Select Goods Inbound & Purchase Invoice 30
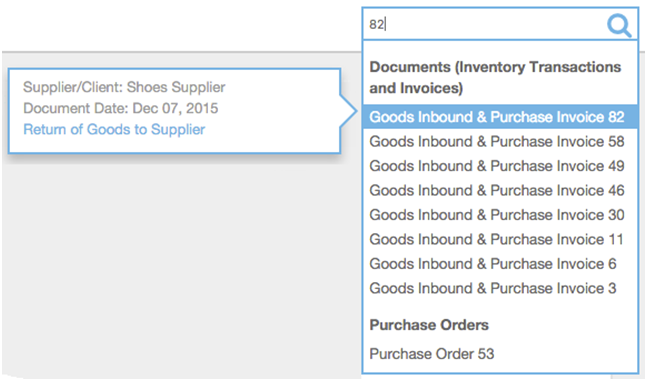 [x=497, y=215]
